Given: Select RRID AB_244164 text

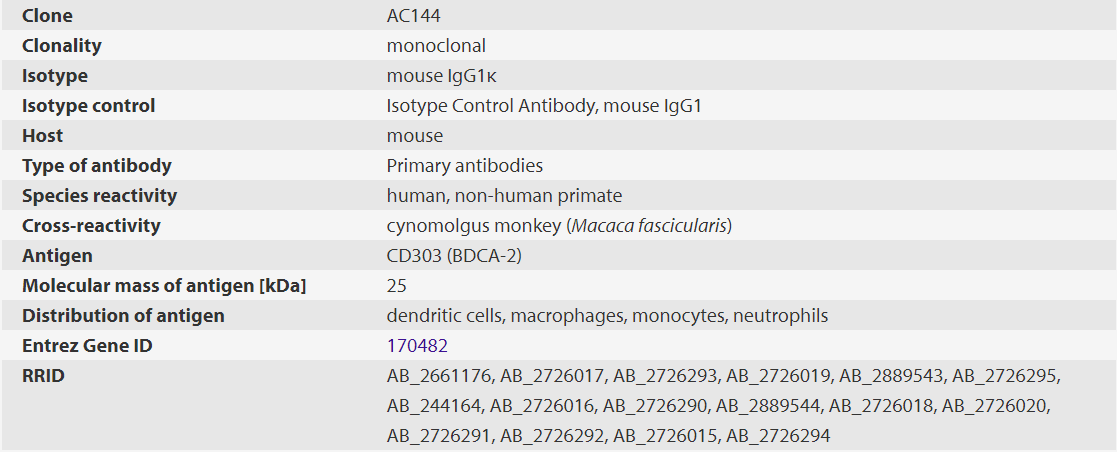Looking at the screenshot, I should tap(434, 406).
